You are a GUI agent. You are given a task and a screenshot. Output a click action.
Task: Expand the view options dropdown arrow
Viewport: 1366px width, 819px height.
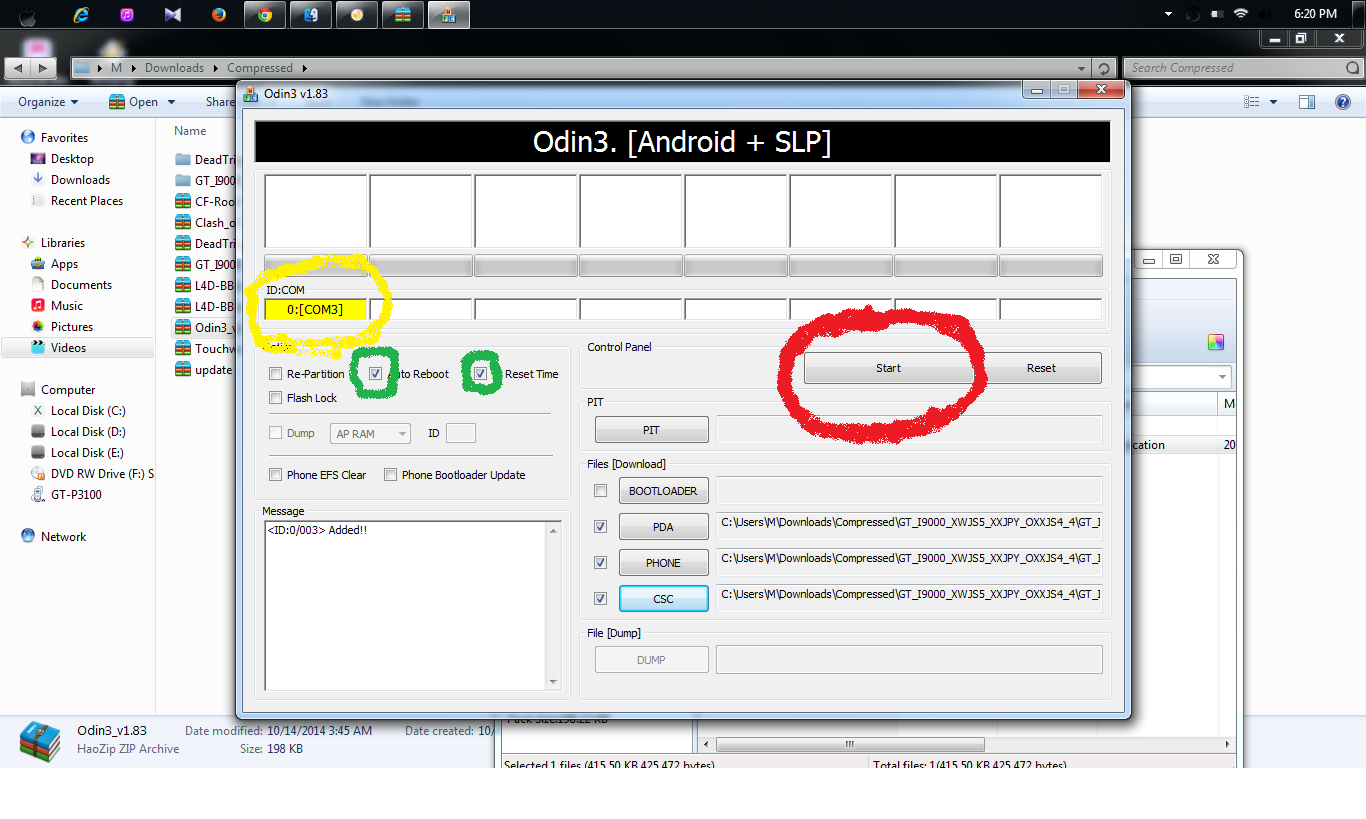coord(1273,102)
